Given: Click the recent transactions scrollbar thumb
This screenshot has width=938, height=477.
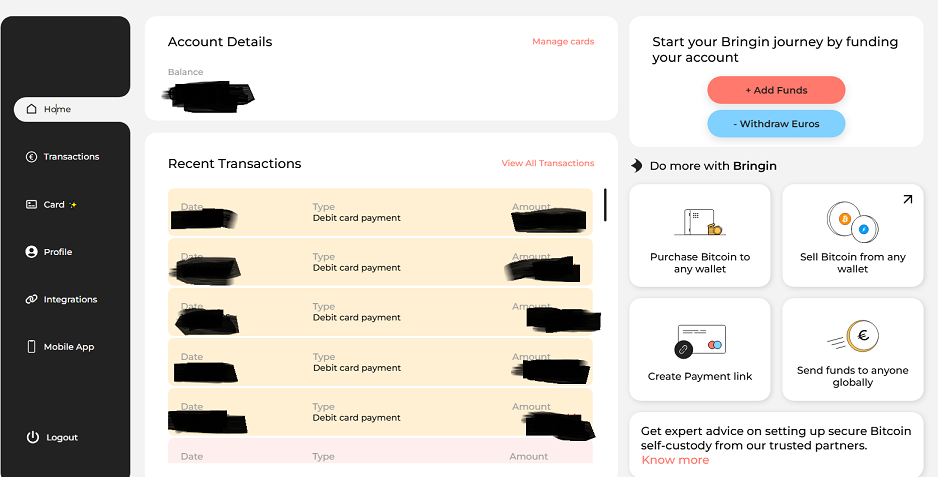Looking at the screenshot, I should pyautogui.click(x=605, y=205).
